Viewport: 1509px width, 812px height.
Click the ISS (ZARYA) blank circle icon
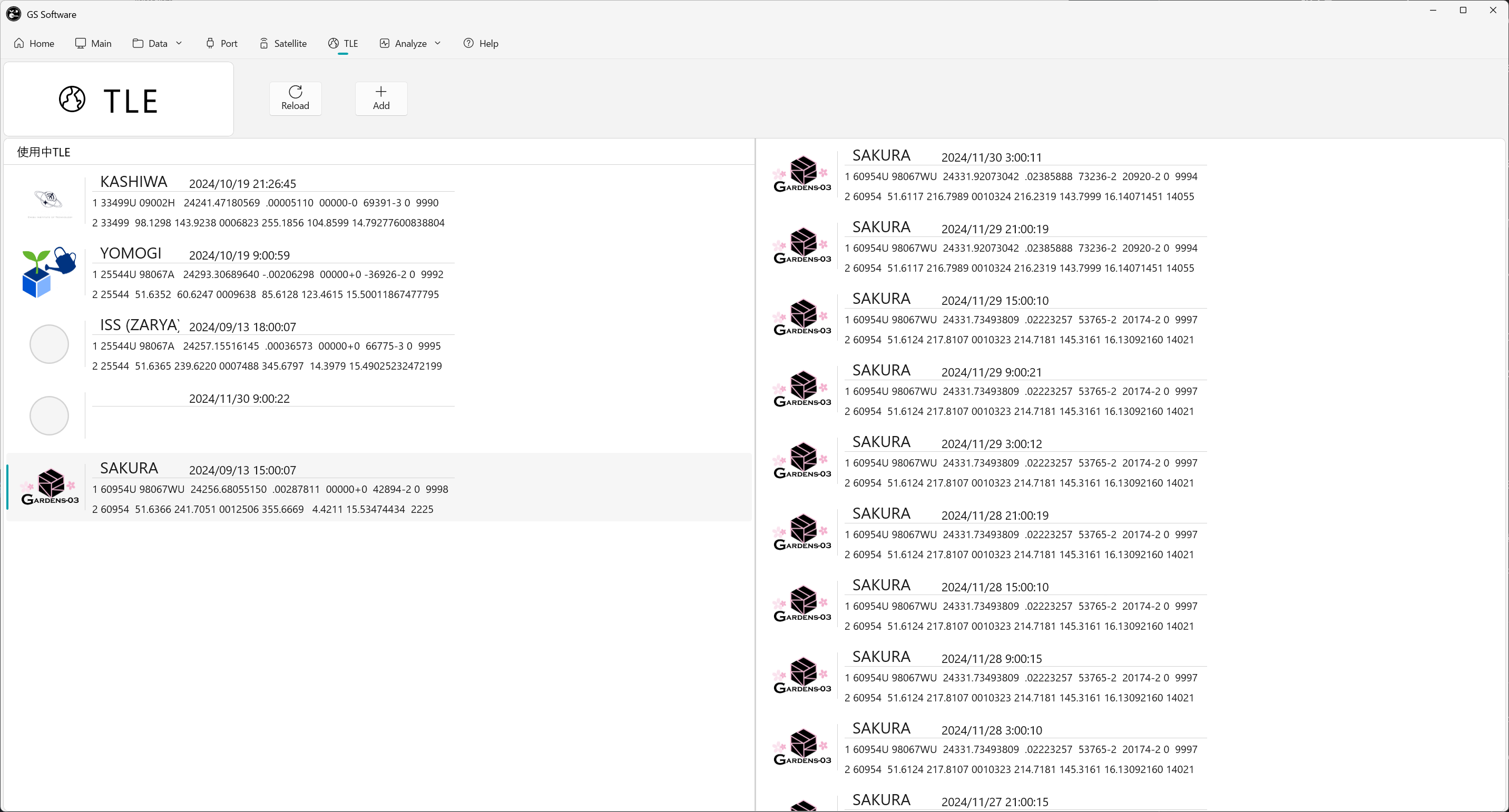(x=49, y=344)
